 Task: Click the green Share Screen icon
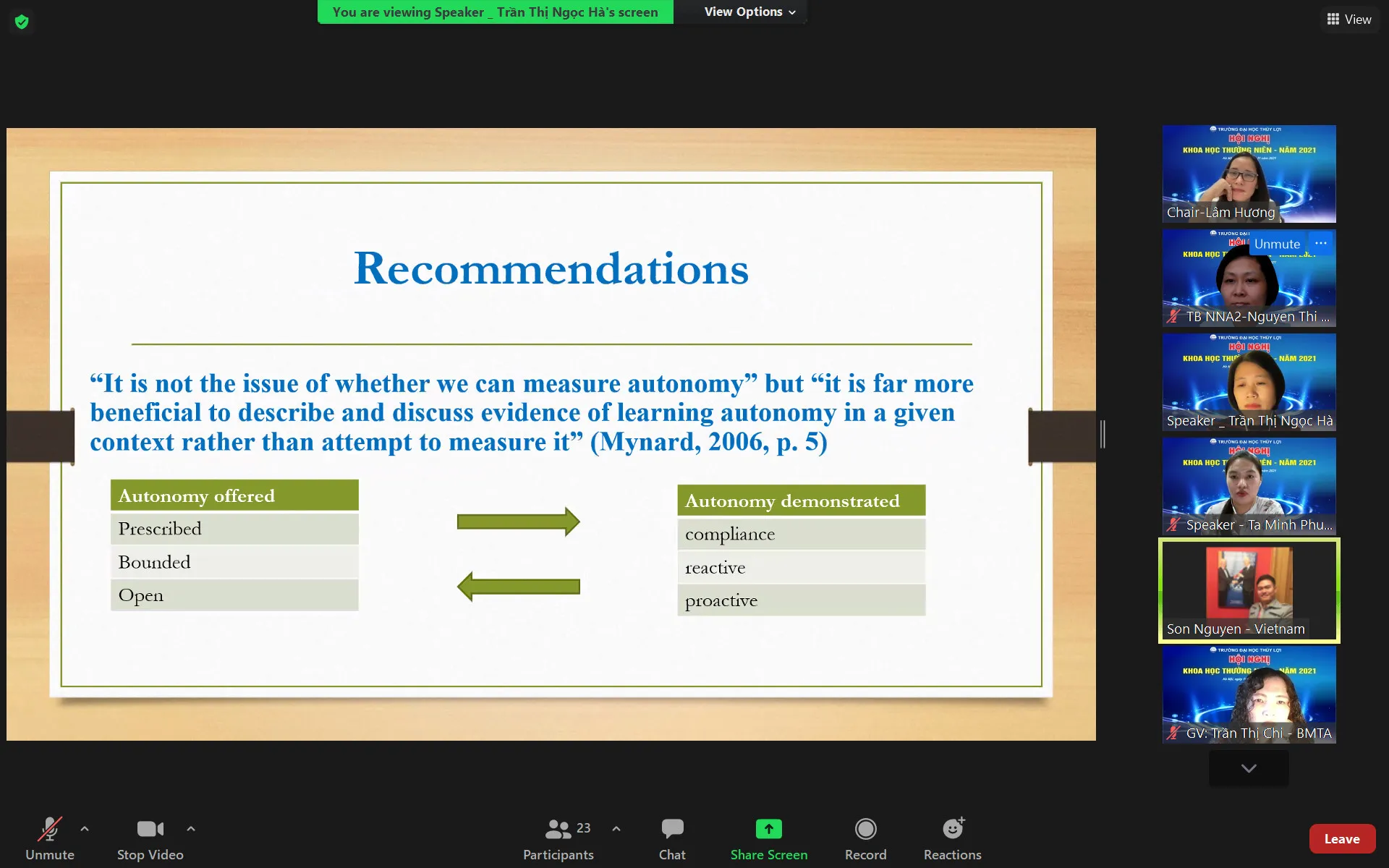768,829
